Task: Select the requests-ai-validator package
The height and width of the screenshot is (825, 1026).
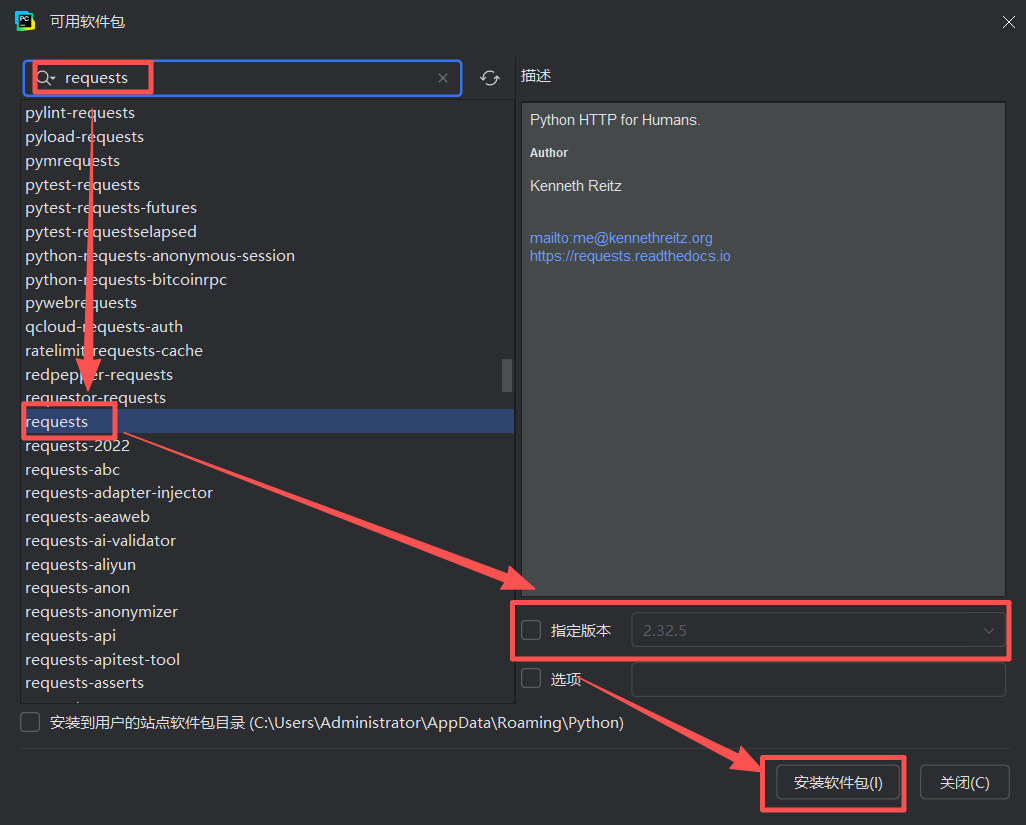Action: pos(101,540)
